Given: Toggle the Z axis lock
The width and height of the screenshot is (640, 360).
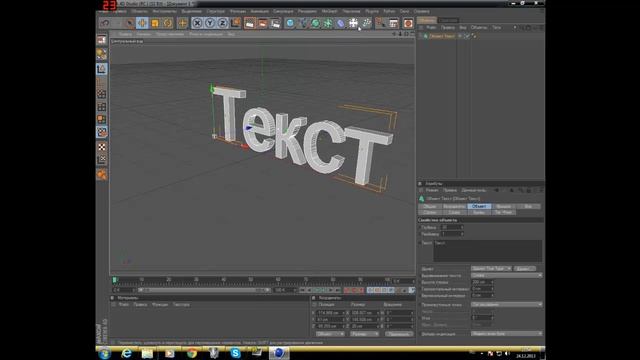Looking at the screenshot, I should pyautogui.click(x=222, y=23).
